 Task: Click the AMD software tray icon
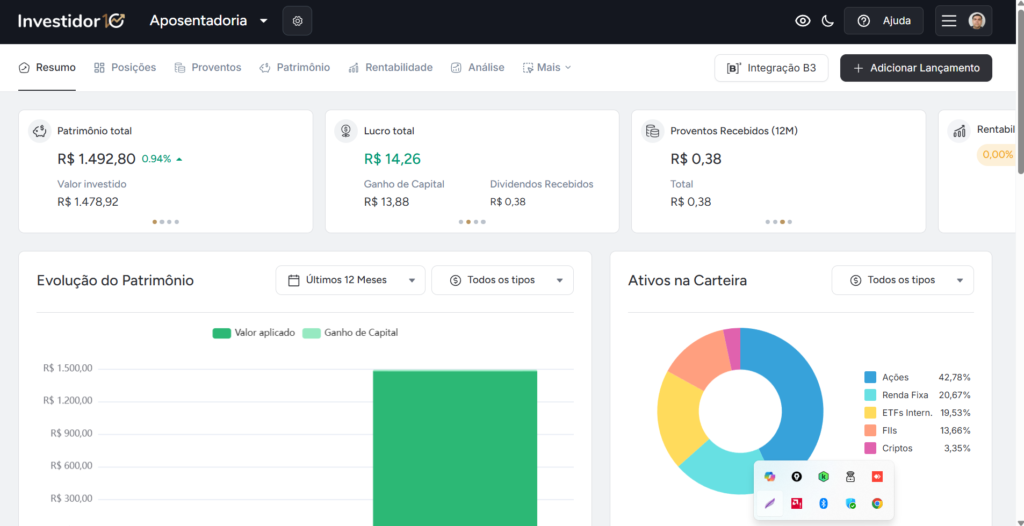(x=796, y=503)
